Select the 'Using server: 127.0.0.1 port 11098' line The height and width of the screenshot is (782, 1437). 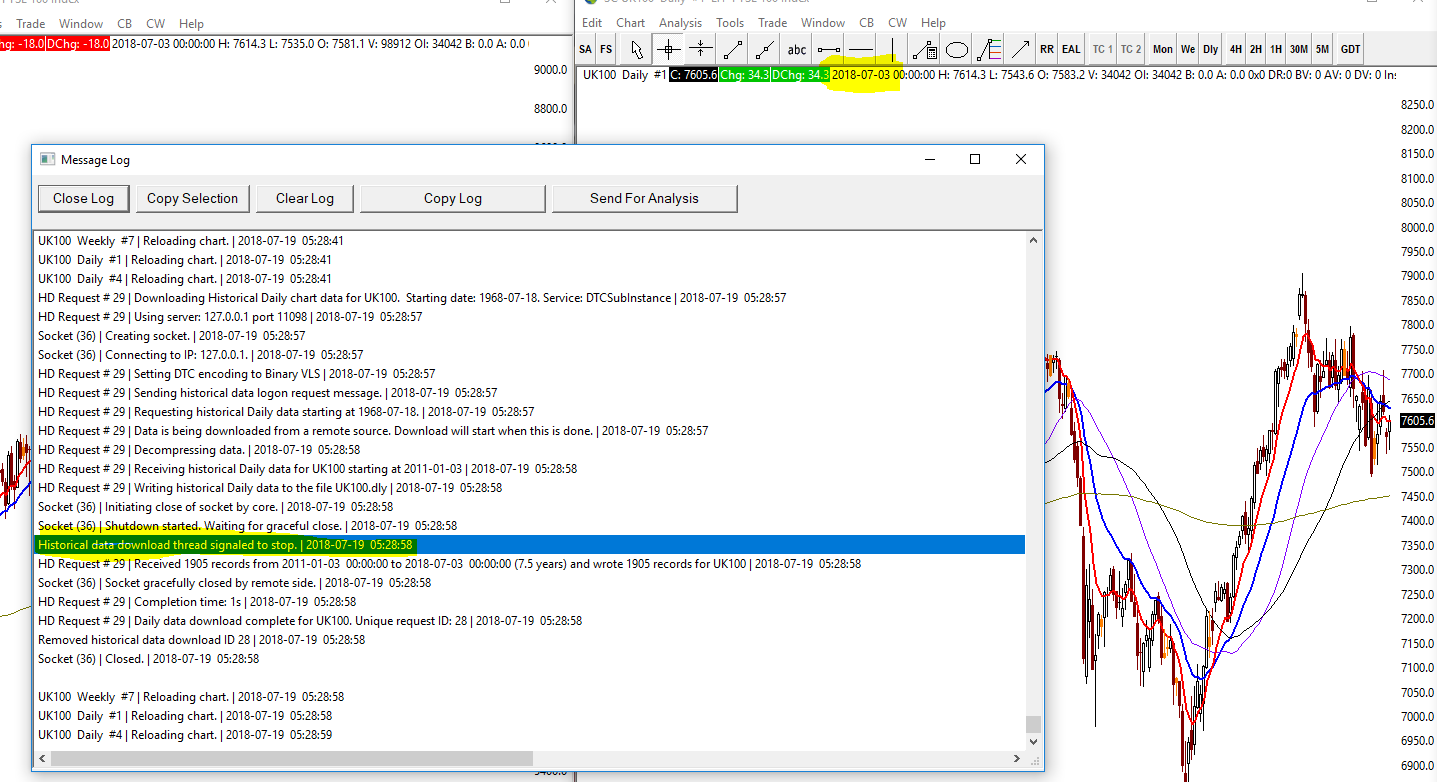230,317
